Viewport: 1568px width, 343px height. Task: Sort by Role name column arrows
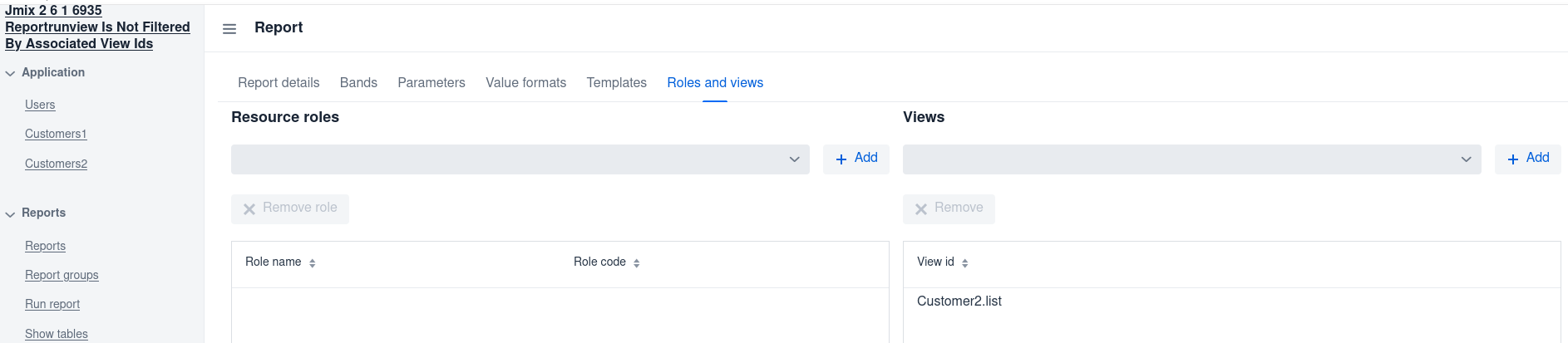(313, 263)
